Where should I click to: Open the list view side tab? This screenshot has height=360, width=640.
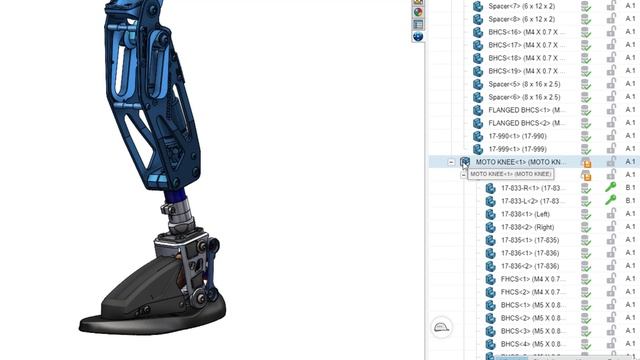coord(418,24)
